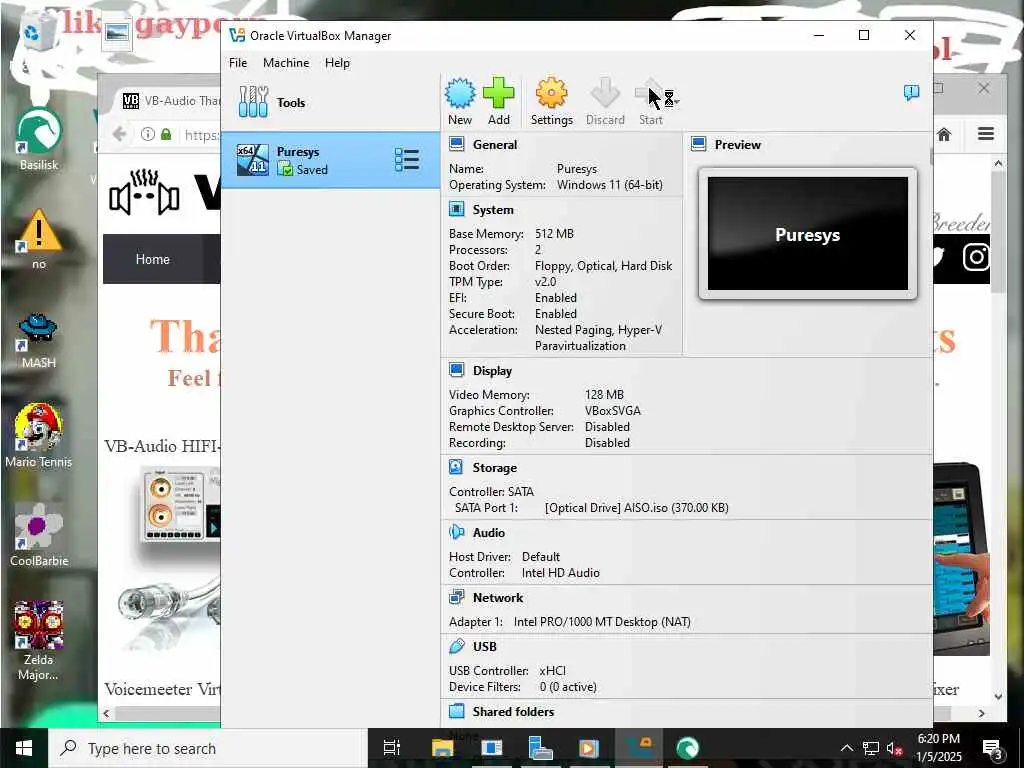Click the Audio section header
Image resolution: width=1024 pixels, height=768 pixels.
[488, 532]
